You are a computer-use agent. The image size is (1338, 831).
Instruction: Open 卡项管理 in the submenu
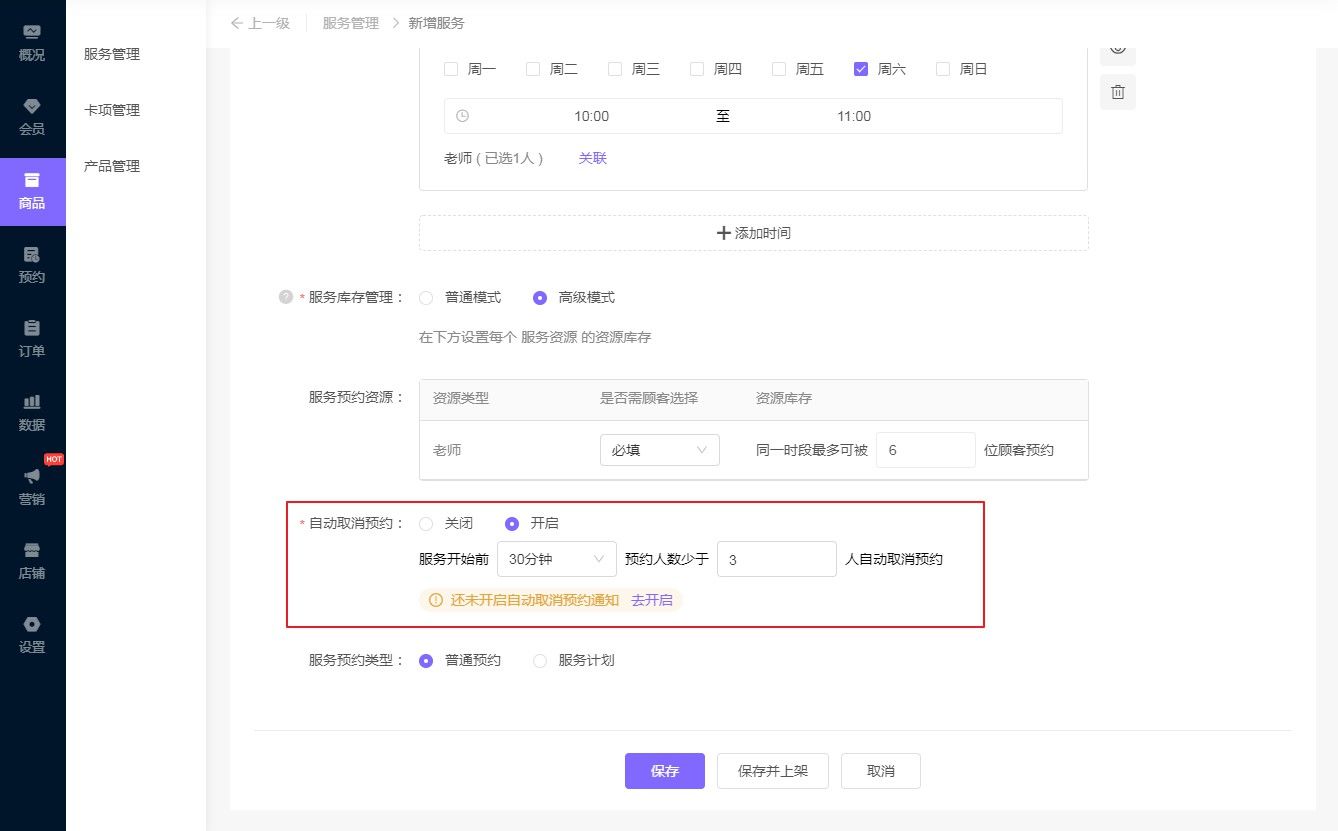(112, 110)
